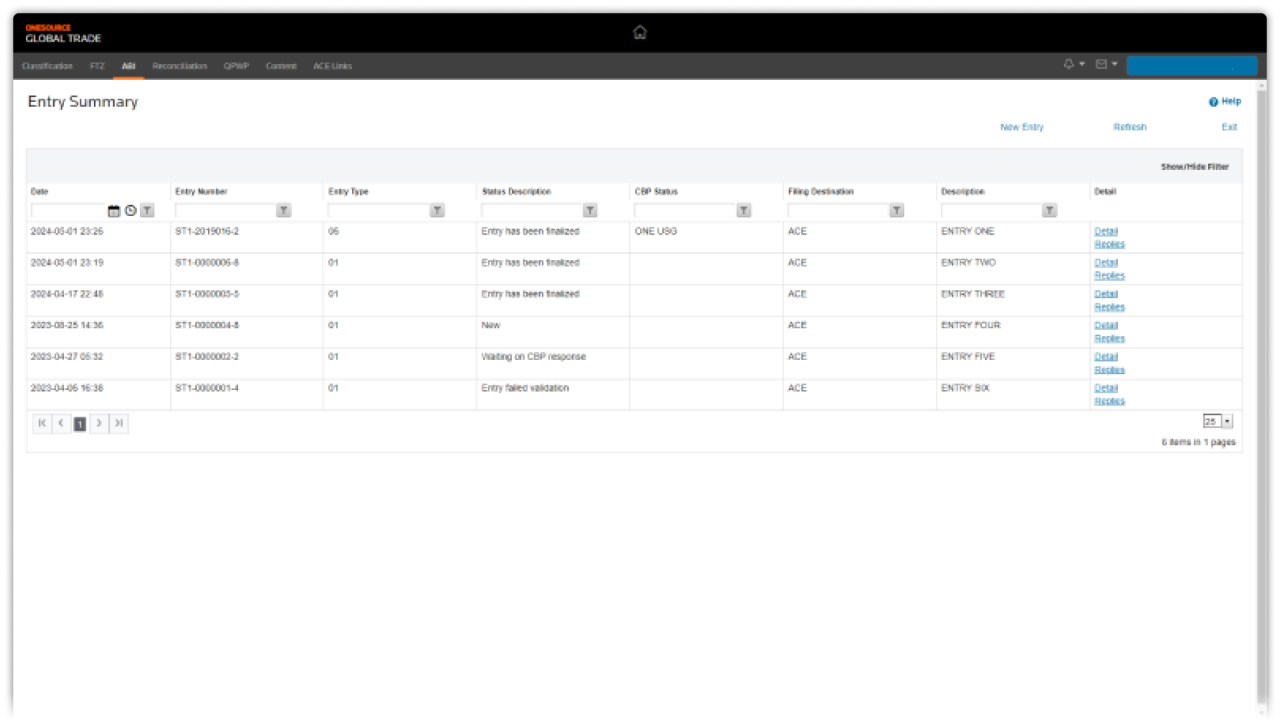Open the mail envelope menu
This screenshot has height=720, width=1280.
coord(1101,64)
